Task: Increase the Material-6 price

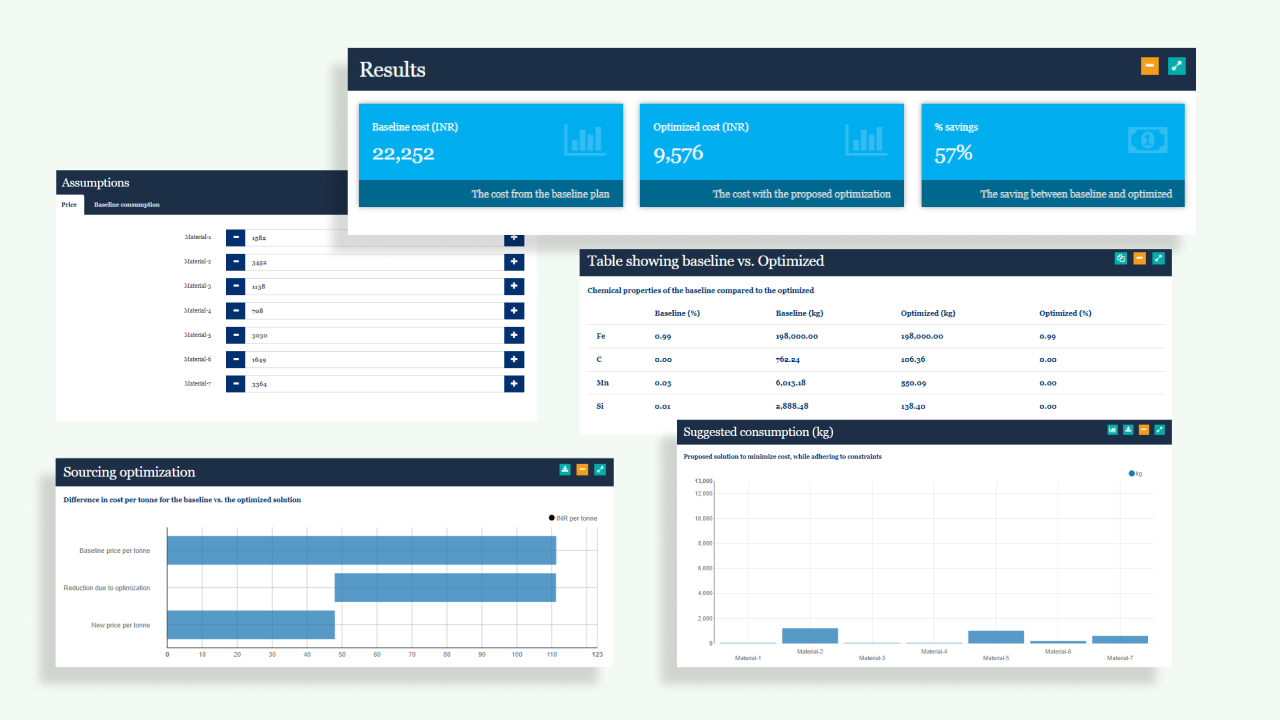Action: click(514, 360)
